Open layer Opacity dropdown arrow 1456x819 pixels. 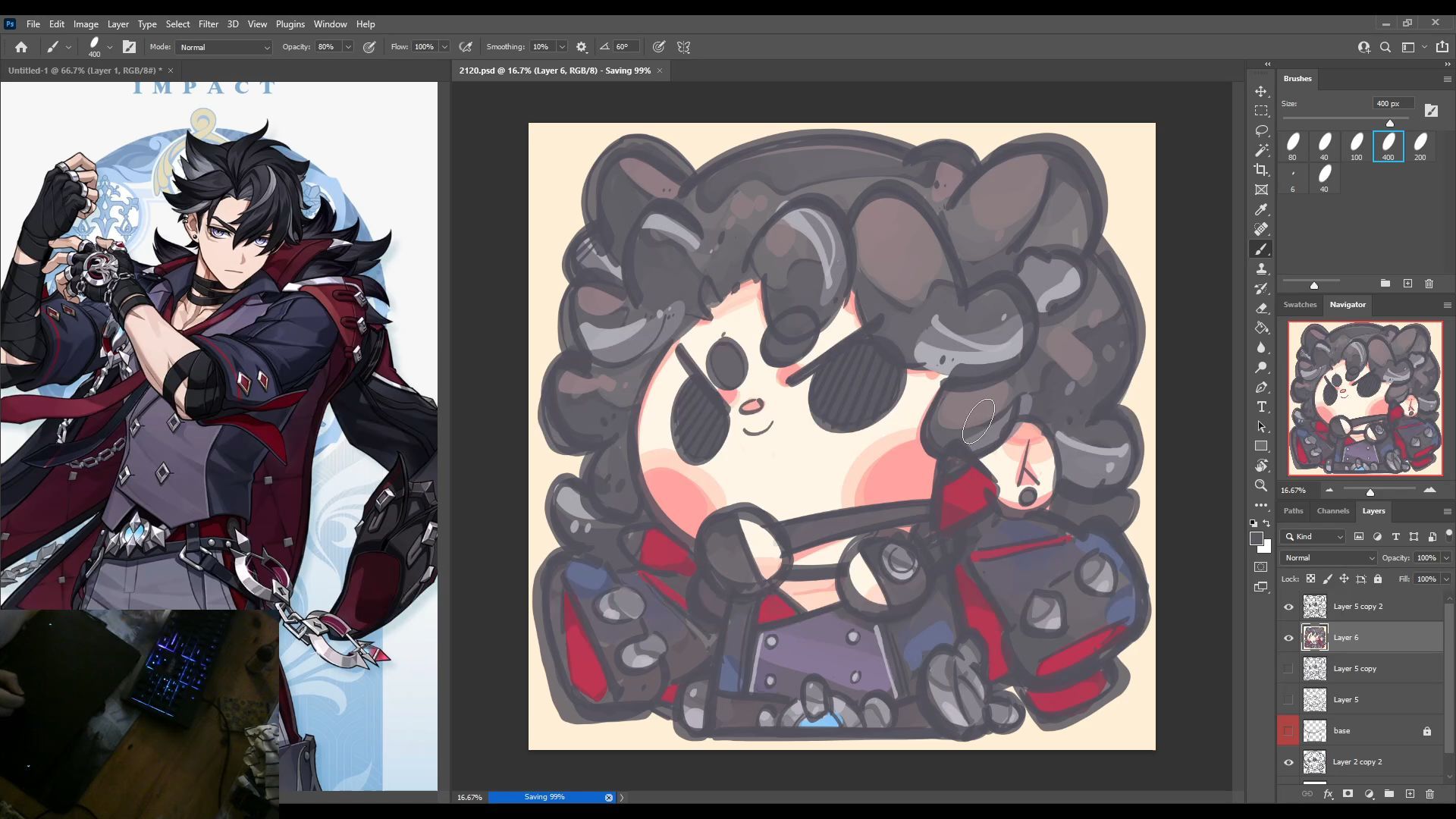click(1446, 558)
